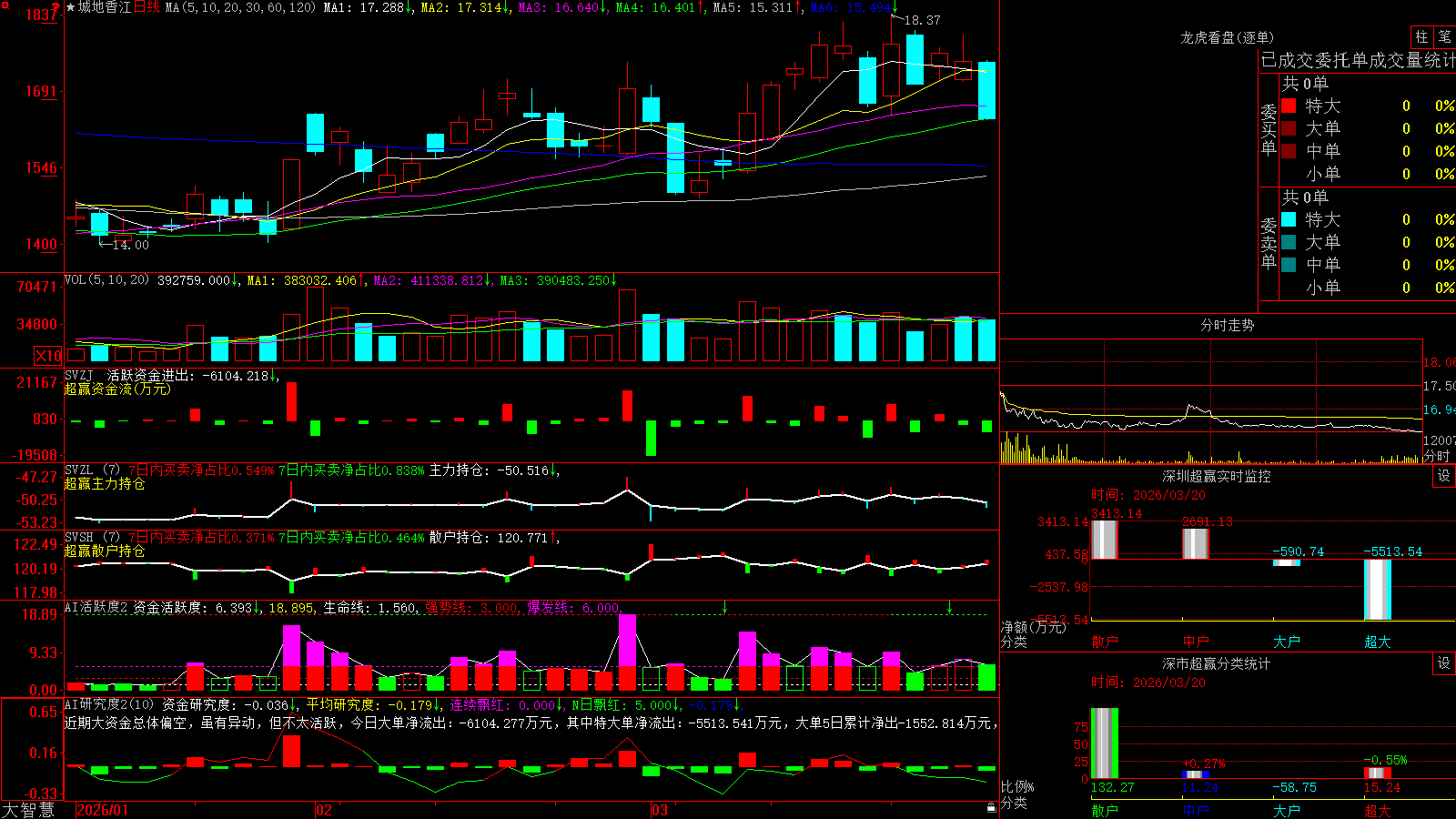This screenshot has height=819, width=1456.
Task: Click the lock icon at bottom of chart
Action: pos(991,807)
